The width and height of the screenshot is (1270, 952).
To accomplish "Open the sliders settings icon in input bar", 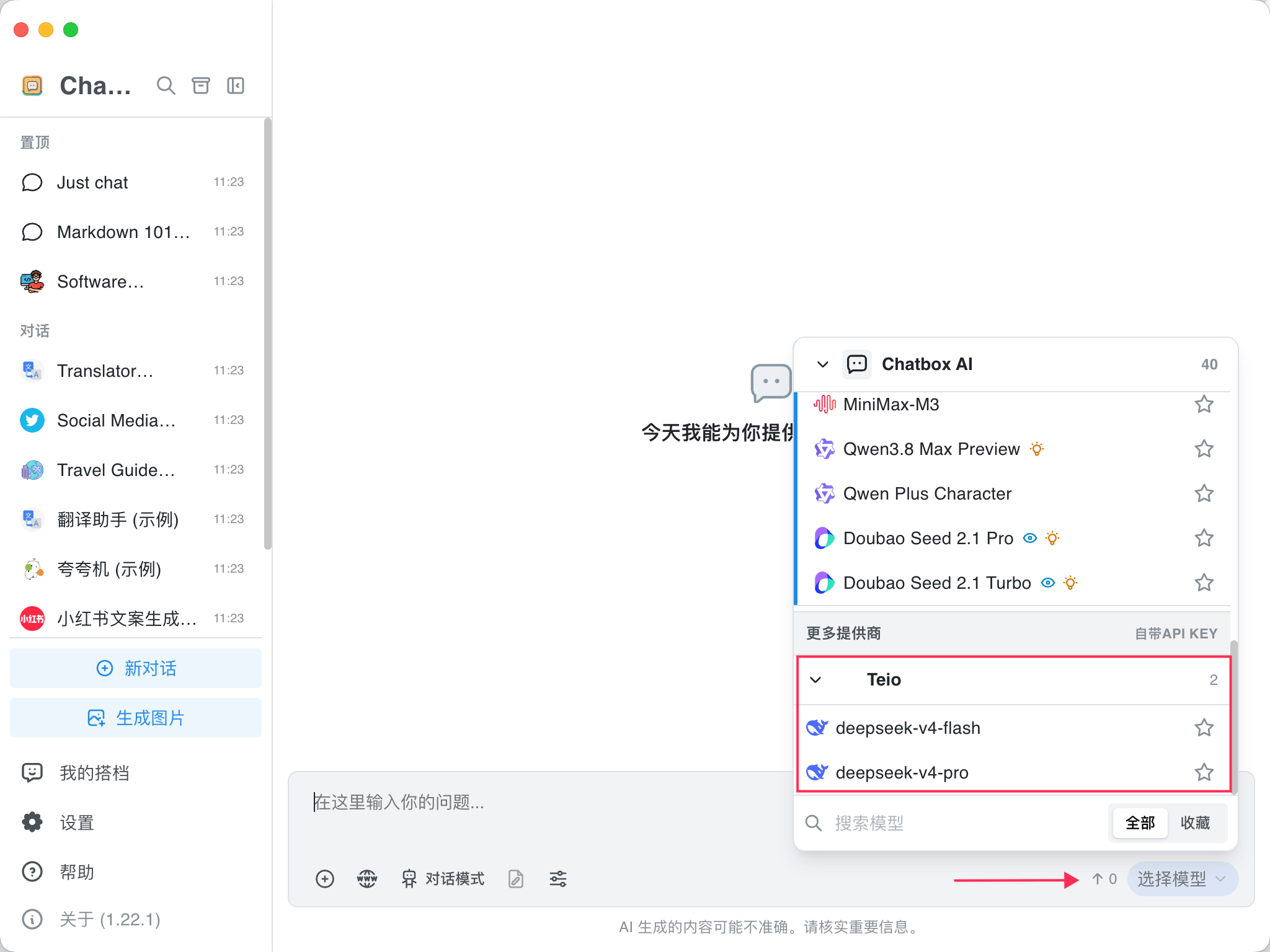I will point(558,879).
